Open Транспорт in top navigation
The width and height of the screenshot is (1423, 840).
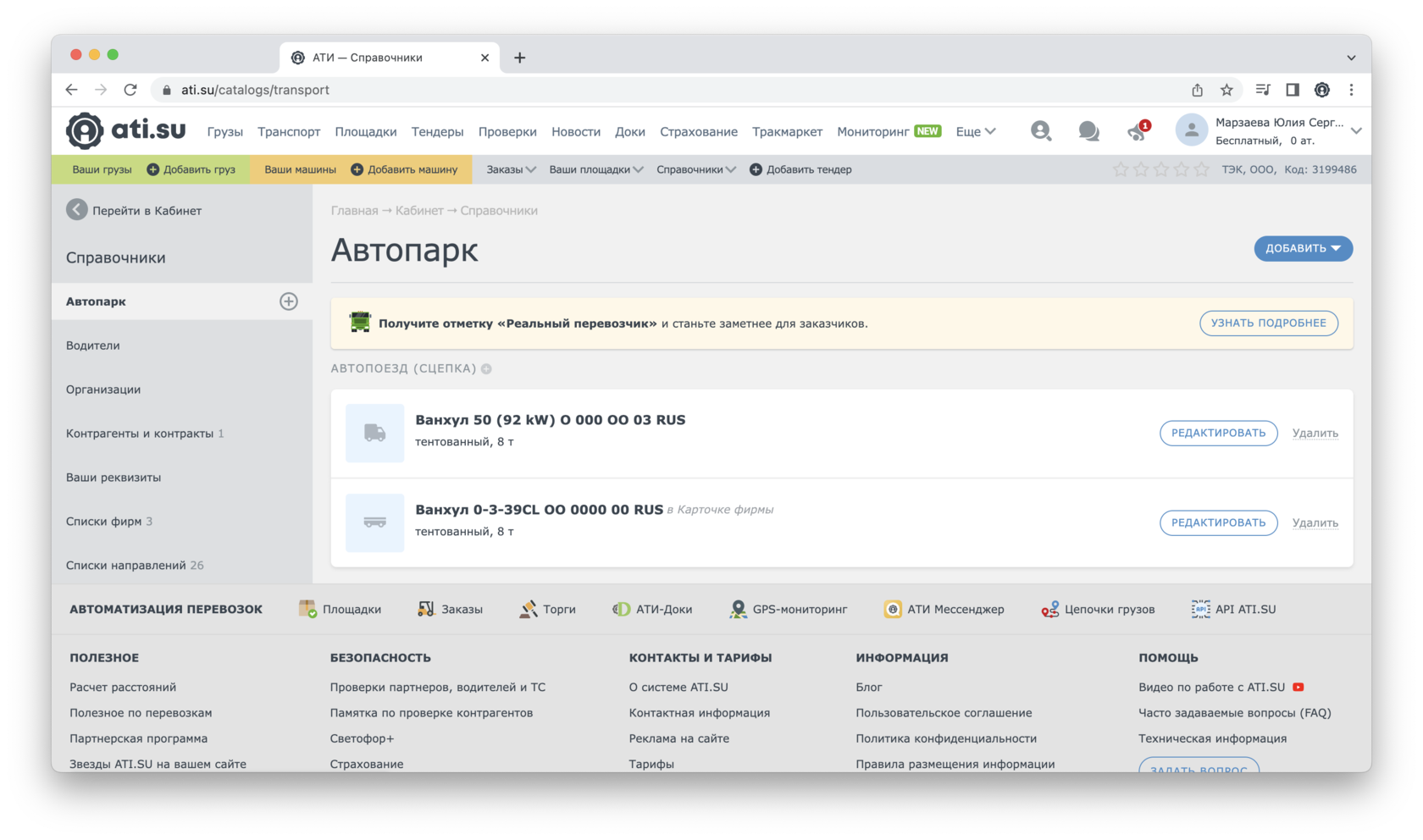[x=289, y=131]
